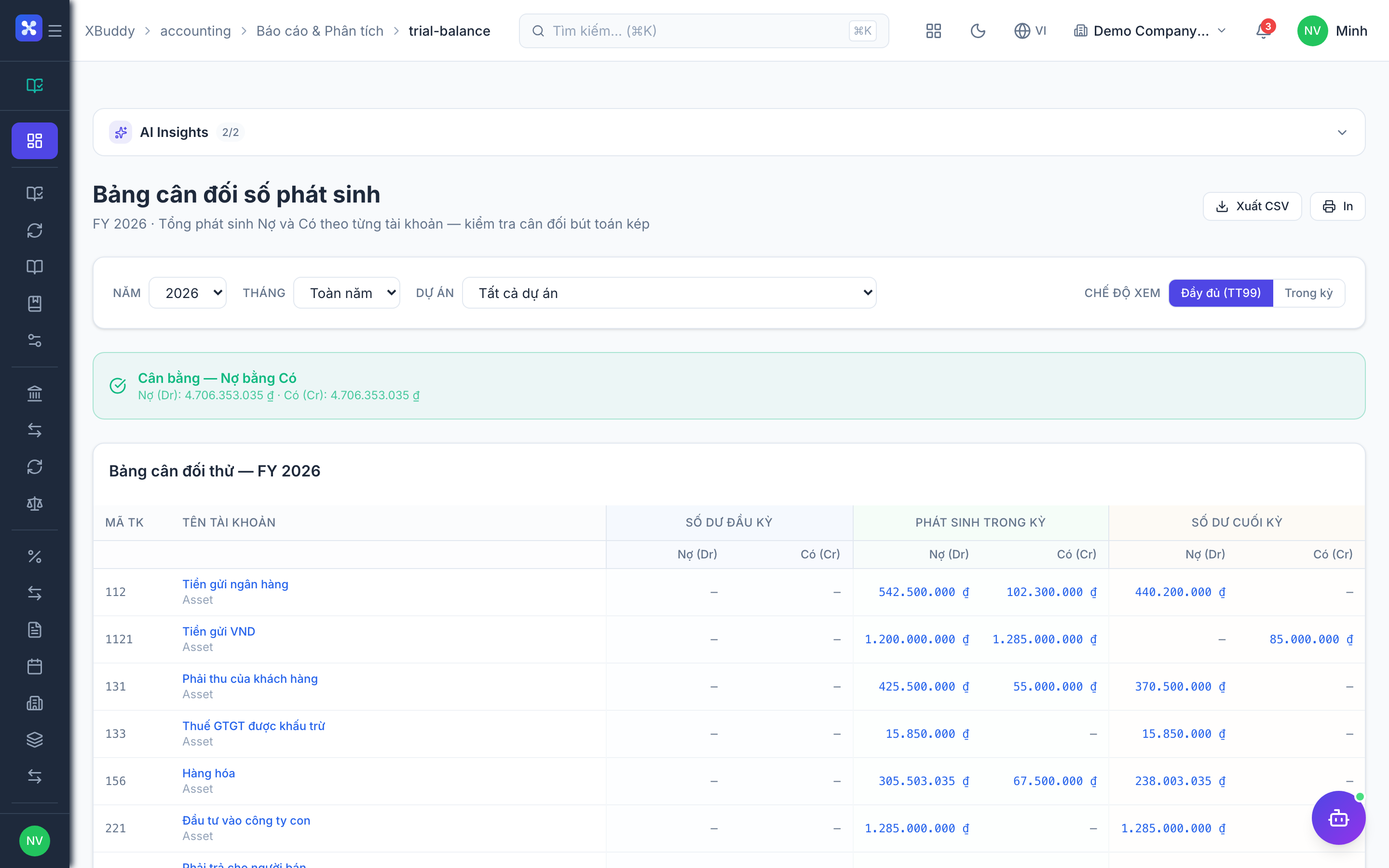Open the percent tax sidebar icon

click(x=35, y=556)
